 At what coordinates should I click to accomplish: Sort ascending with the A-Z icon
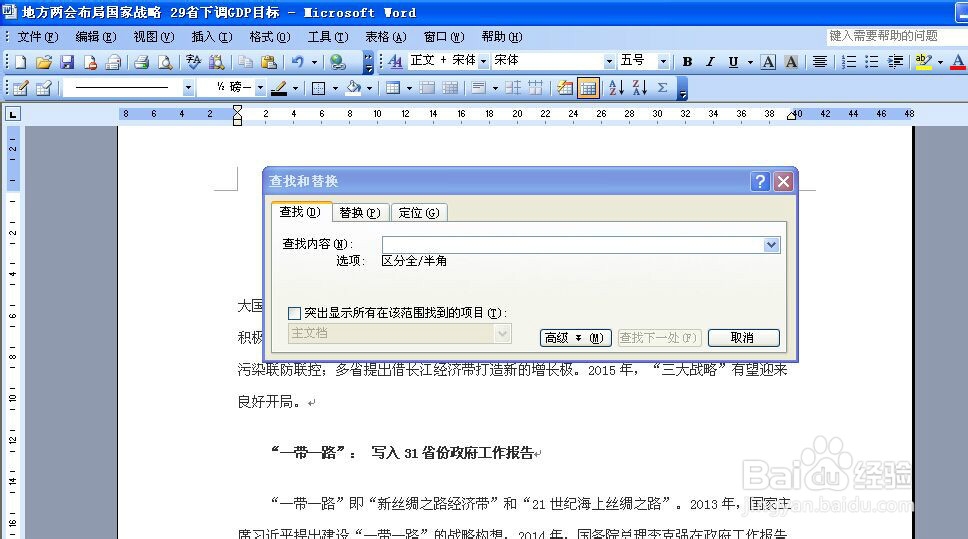pyautogui.click(x=616, y=88)
